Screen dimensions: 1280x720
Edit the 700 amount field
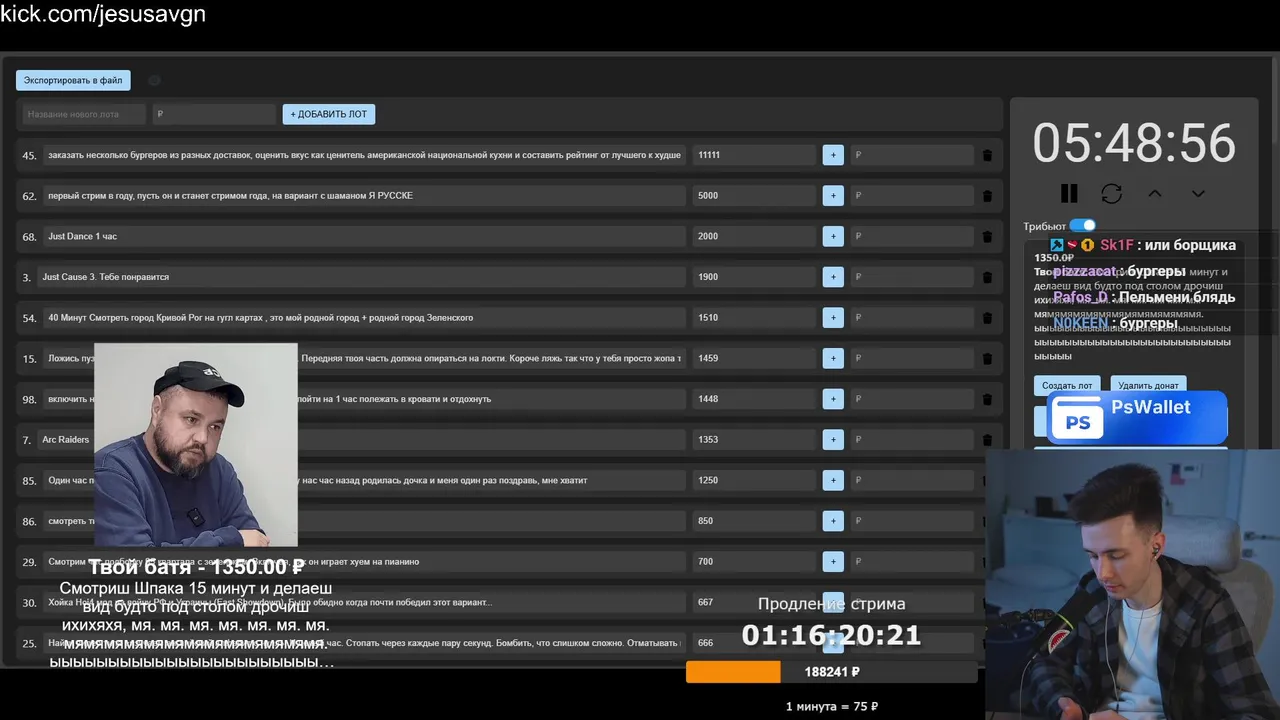[754, 562]
